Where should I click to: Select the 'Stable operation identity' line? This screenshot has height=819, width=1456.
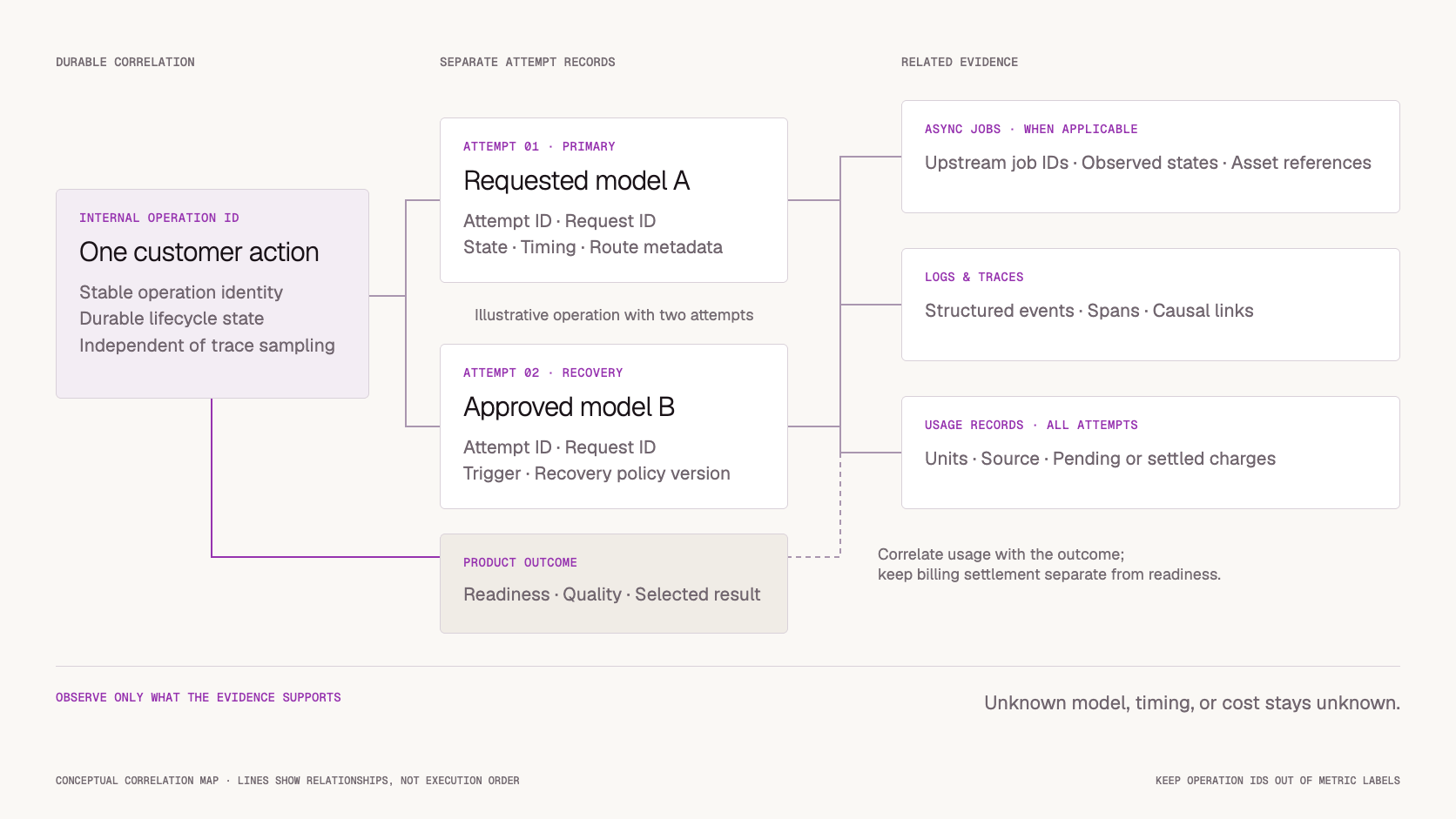tap(181, 292)
